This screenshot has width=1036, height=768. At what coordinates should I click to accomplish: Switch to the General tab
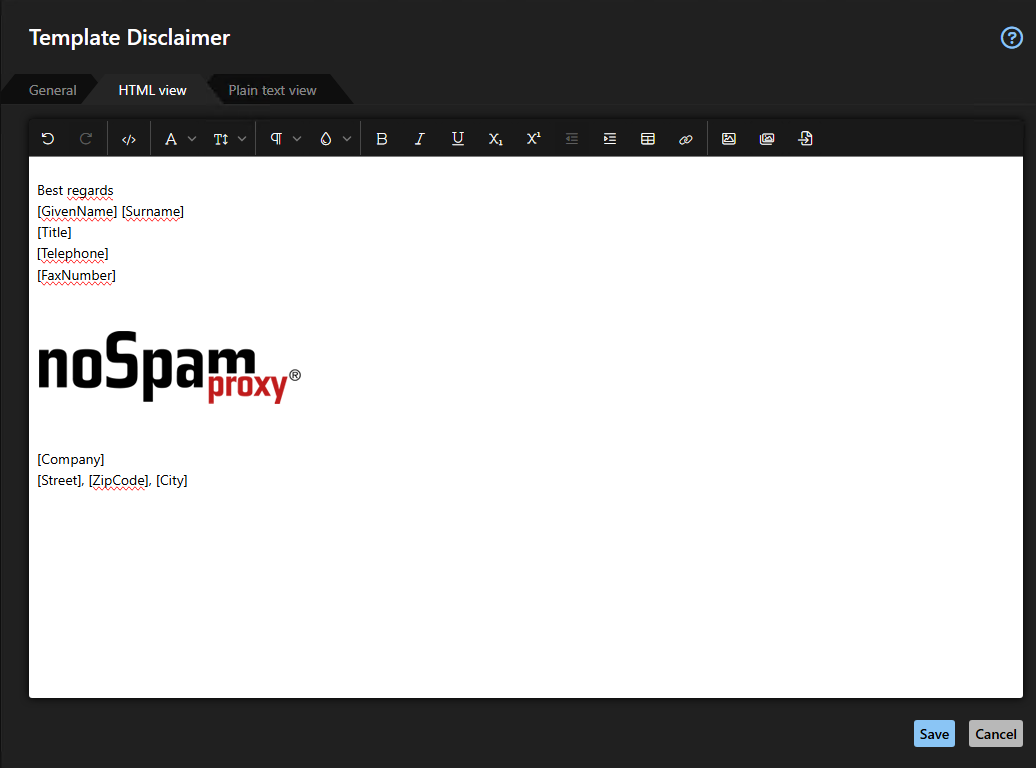coord(53,91)
